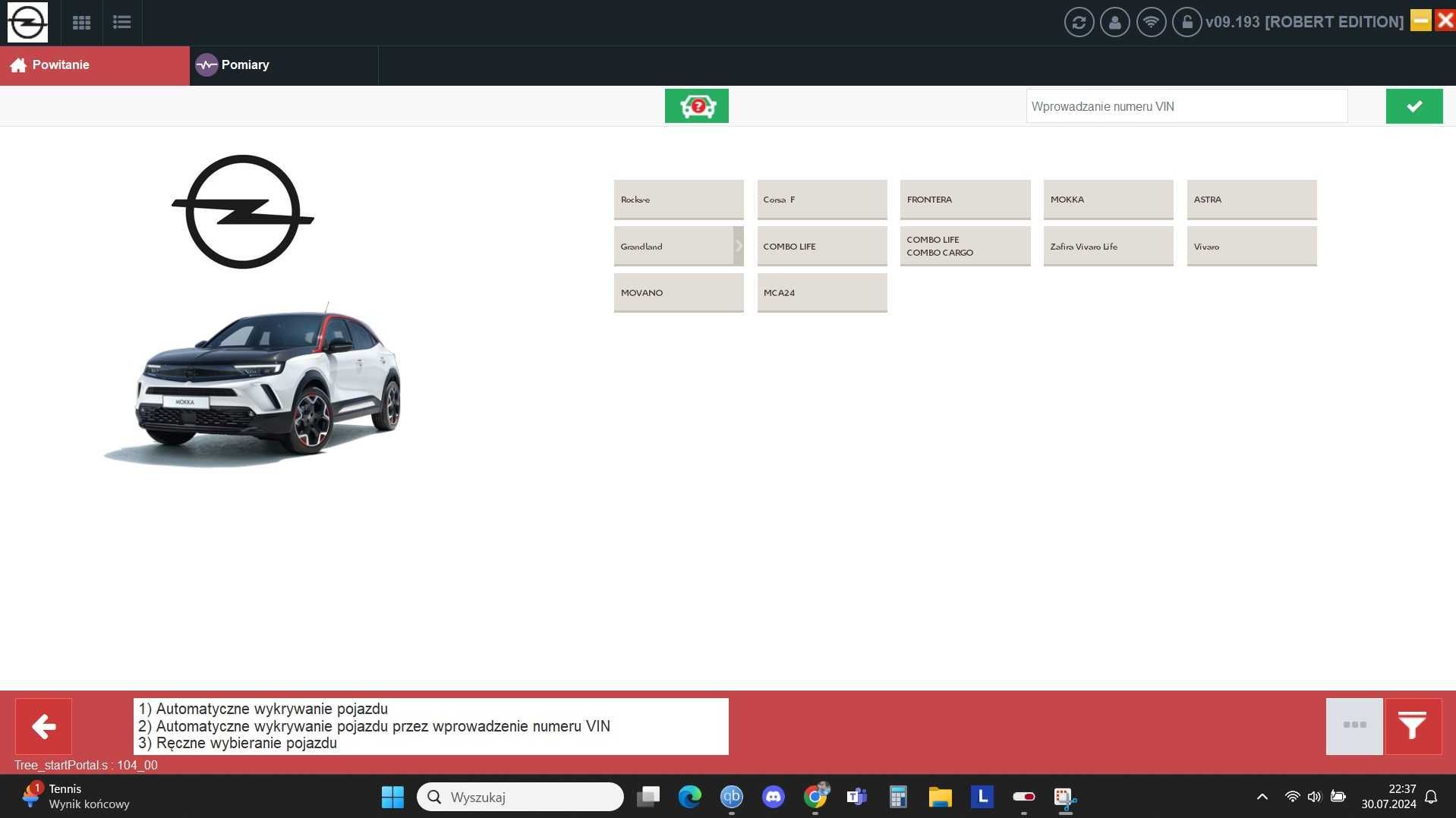Open the diagnostic app taskbar icon

pyautogui.click(x=1065, y=797)
